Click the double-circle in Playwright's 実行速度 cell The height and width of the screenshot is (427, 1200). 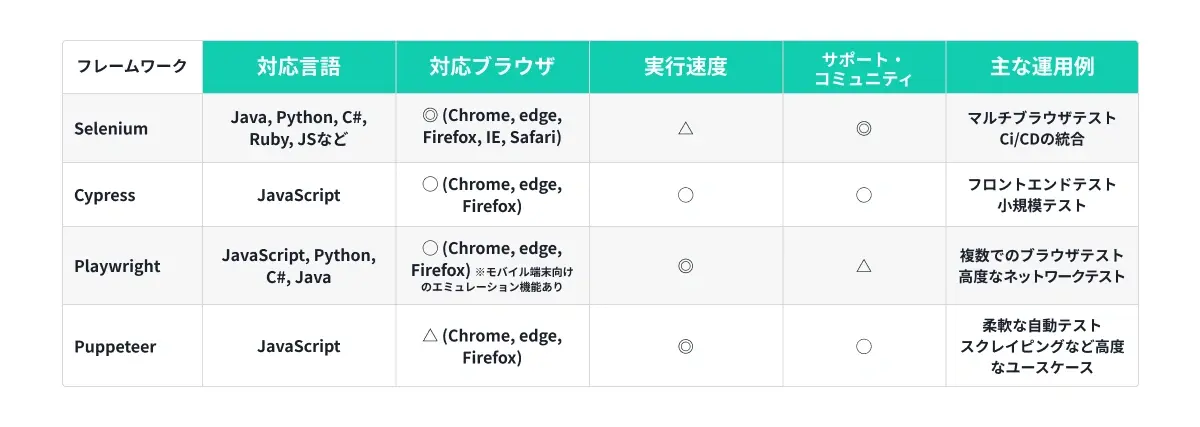[686, 266]
